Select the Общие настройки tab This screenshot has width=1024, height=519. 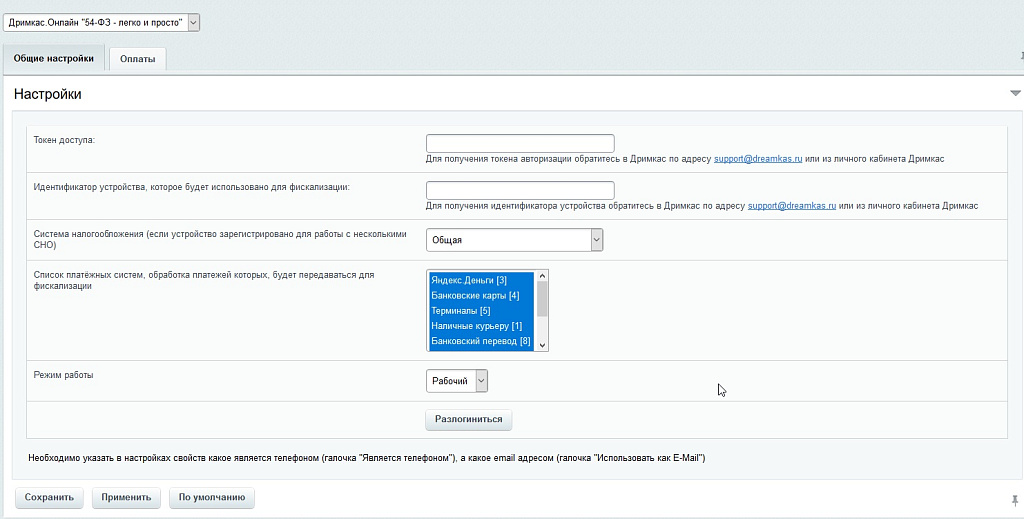click(x=53, y=59)
